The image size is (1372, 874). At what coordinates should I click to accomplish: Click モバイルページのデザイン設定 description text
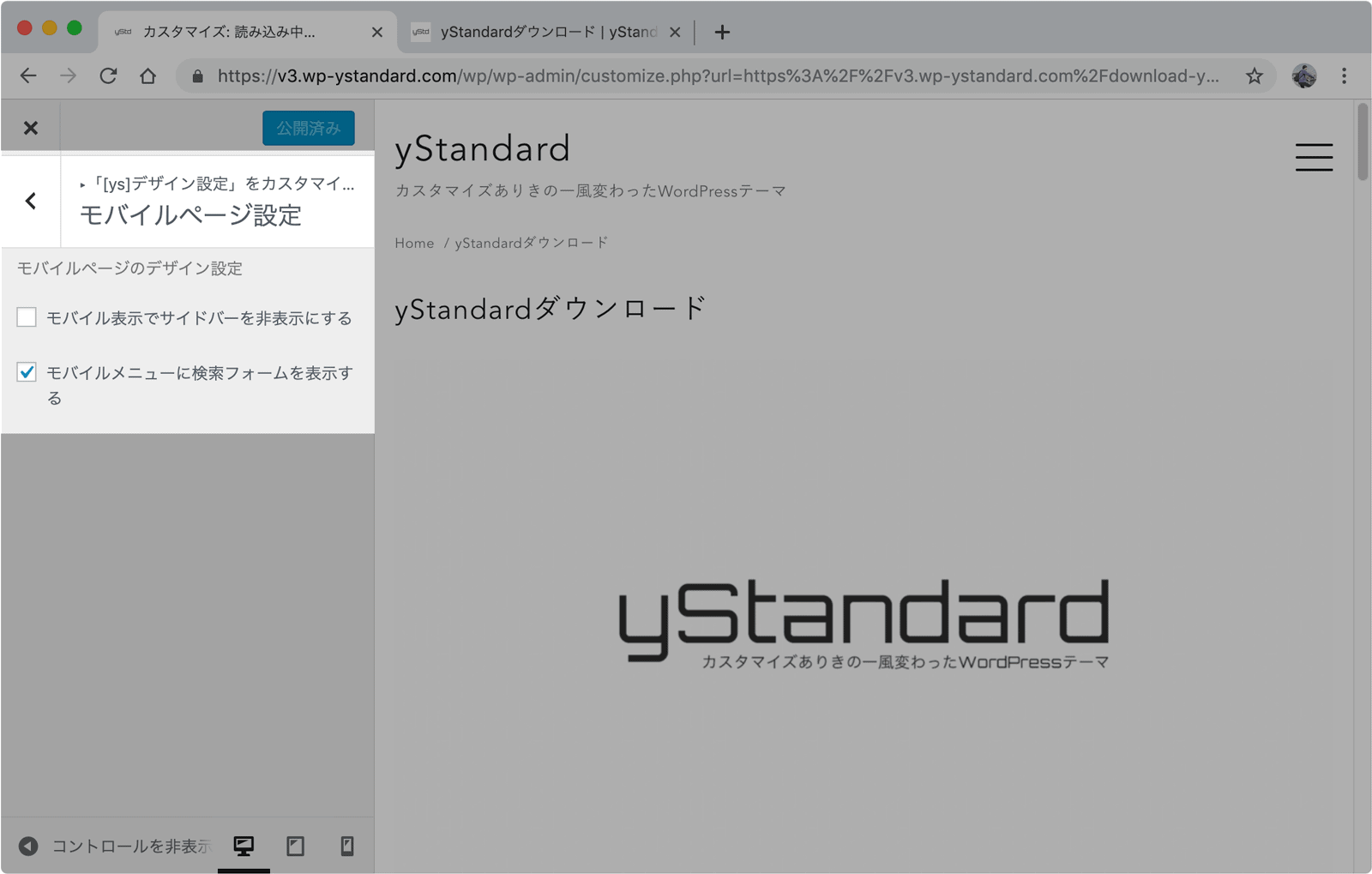tap(129, 268)
